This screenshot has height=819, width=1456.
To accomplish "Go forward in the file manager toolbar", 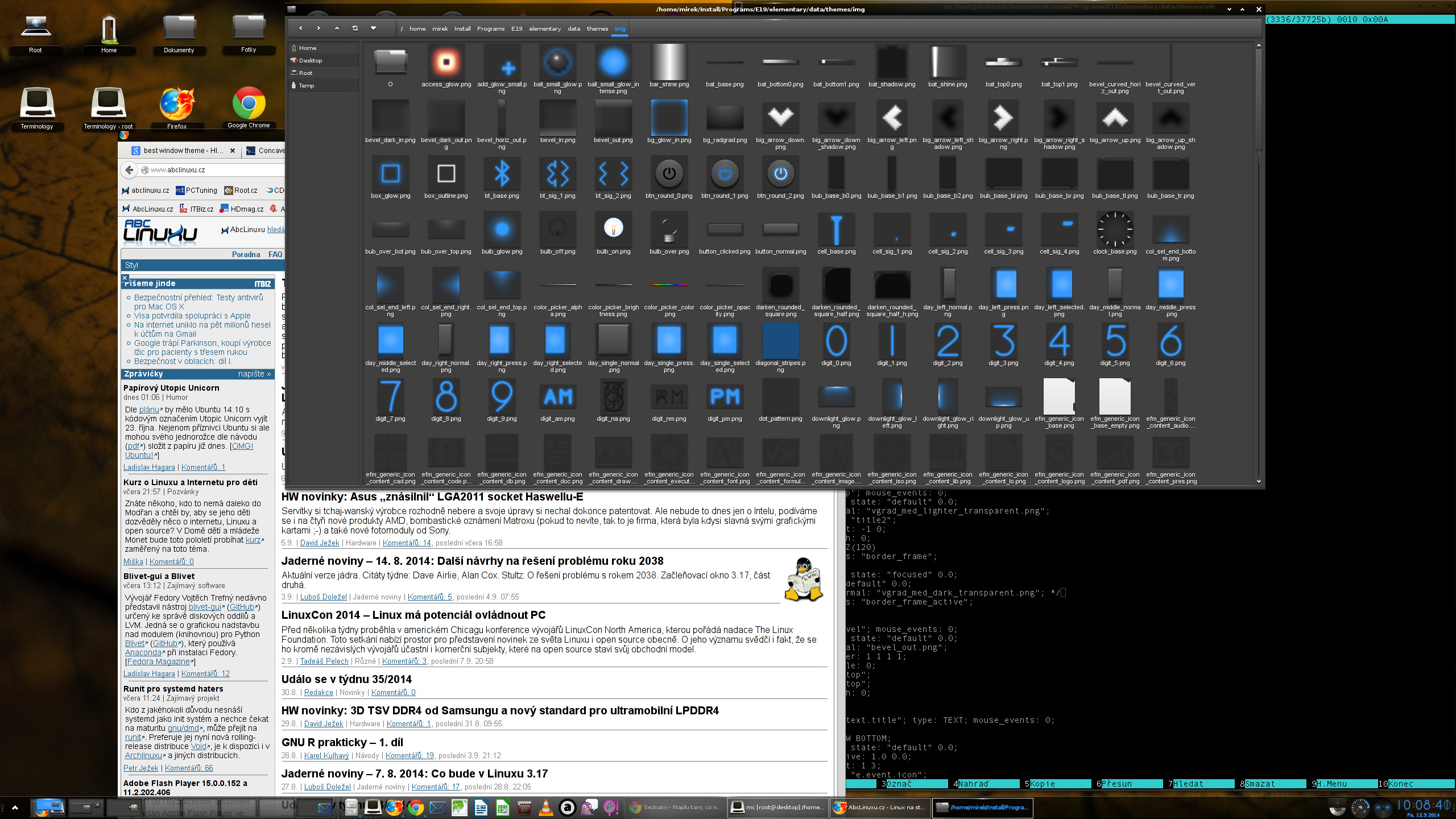I will [x=318, y=28].
